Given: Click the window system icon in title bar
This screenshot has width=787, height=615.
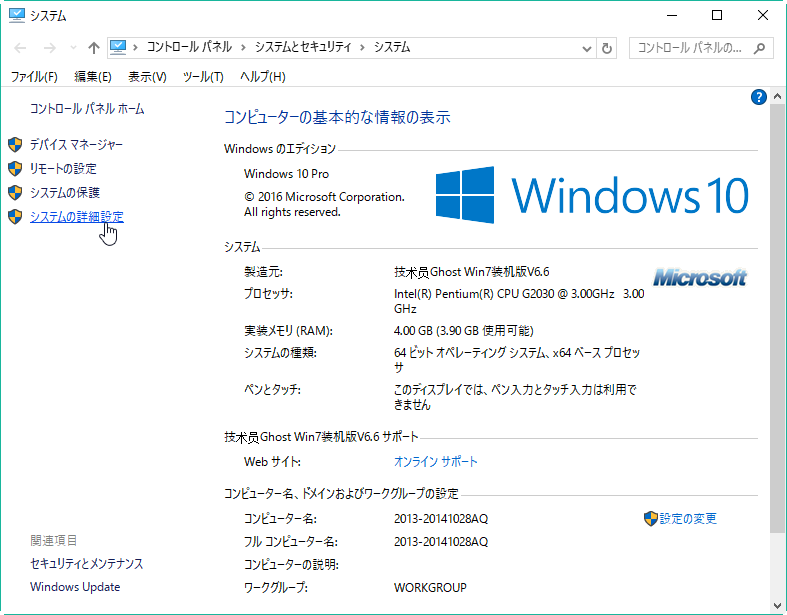Looking at the screenshot, I should click(17, 16).
